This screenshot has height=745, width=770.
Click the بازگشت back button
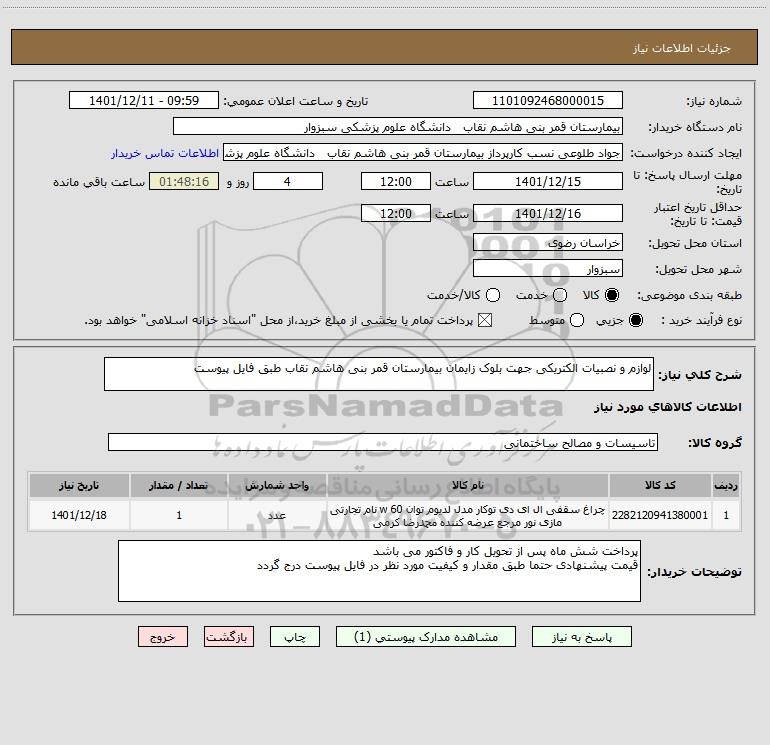coord(229,636)
